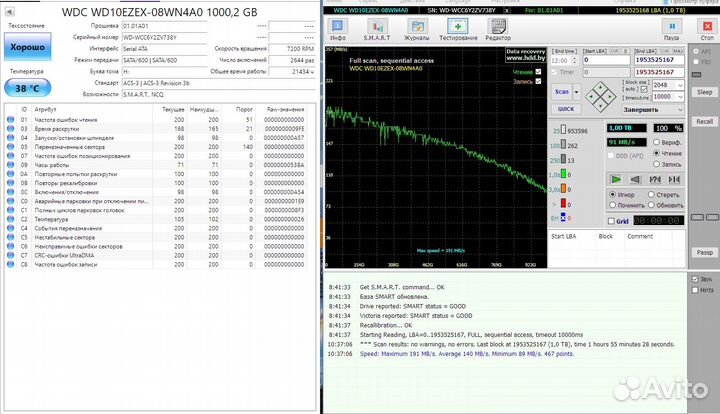Click the Пауза pause icon
Screen dimensions: 720x414
(x=671, y=27)
